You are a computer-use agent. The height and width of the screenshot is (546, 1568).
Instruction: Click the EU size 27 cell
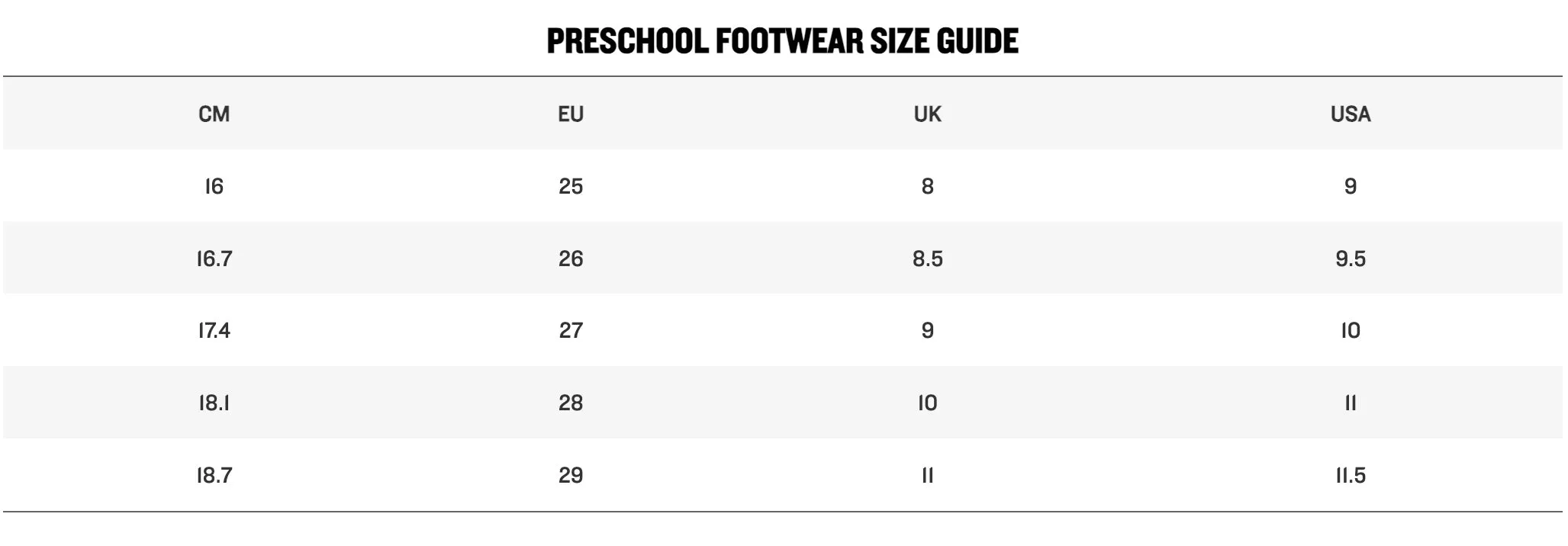point(571,330)
